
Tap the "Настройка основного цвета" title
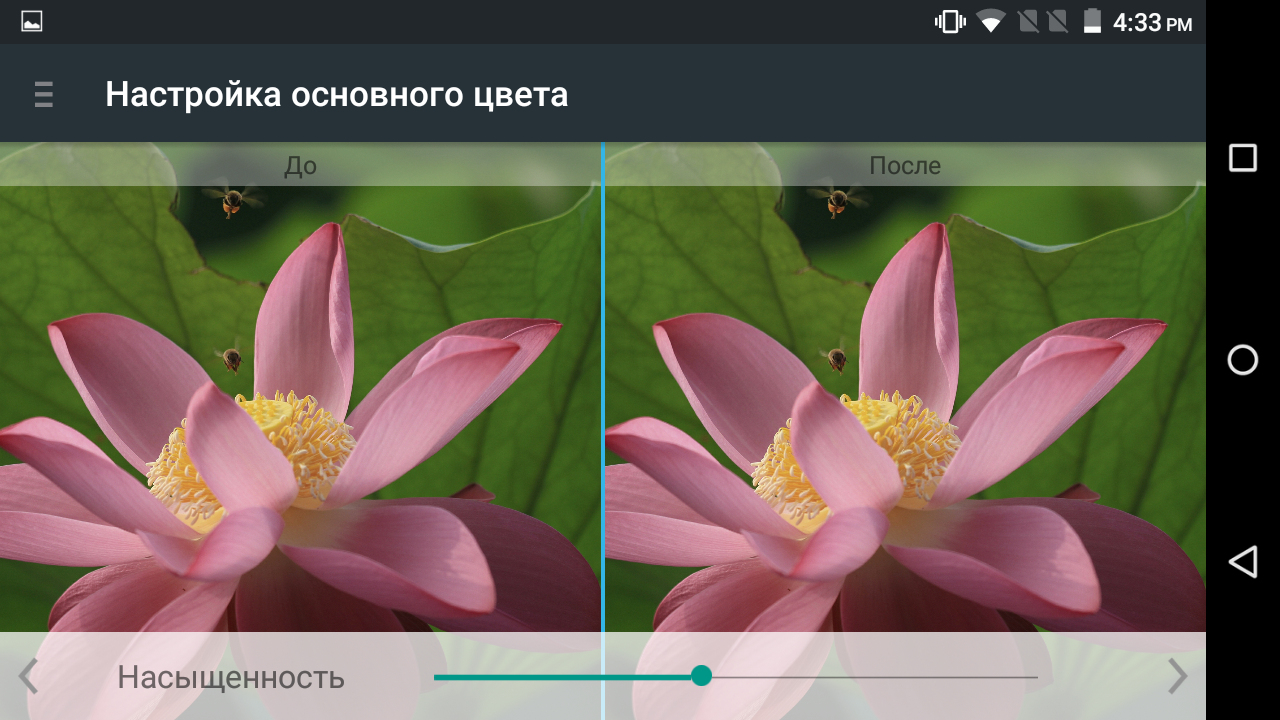[337, 94]
